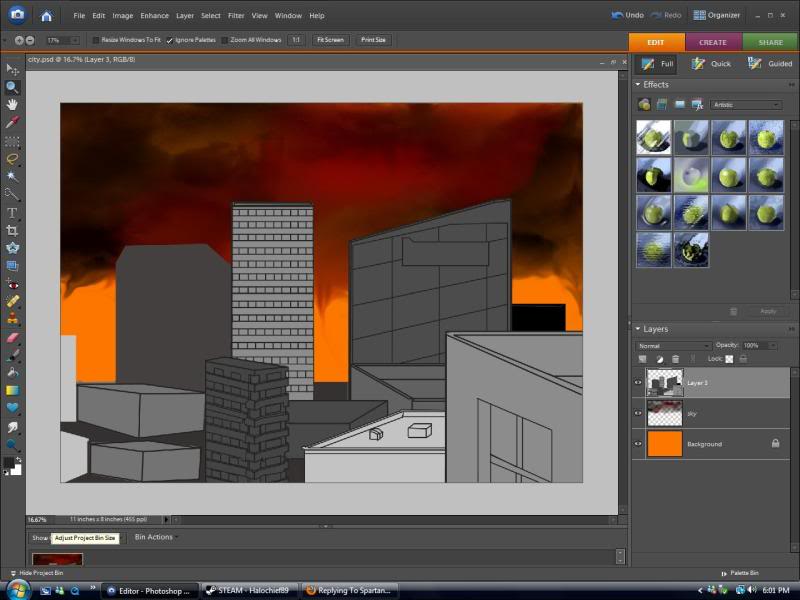Toggle the lock all button in Layers

pyautogui.click(x=743, y=359)
